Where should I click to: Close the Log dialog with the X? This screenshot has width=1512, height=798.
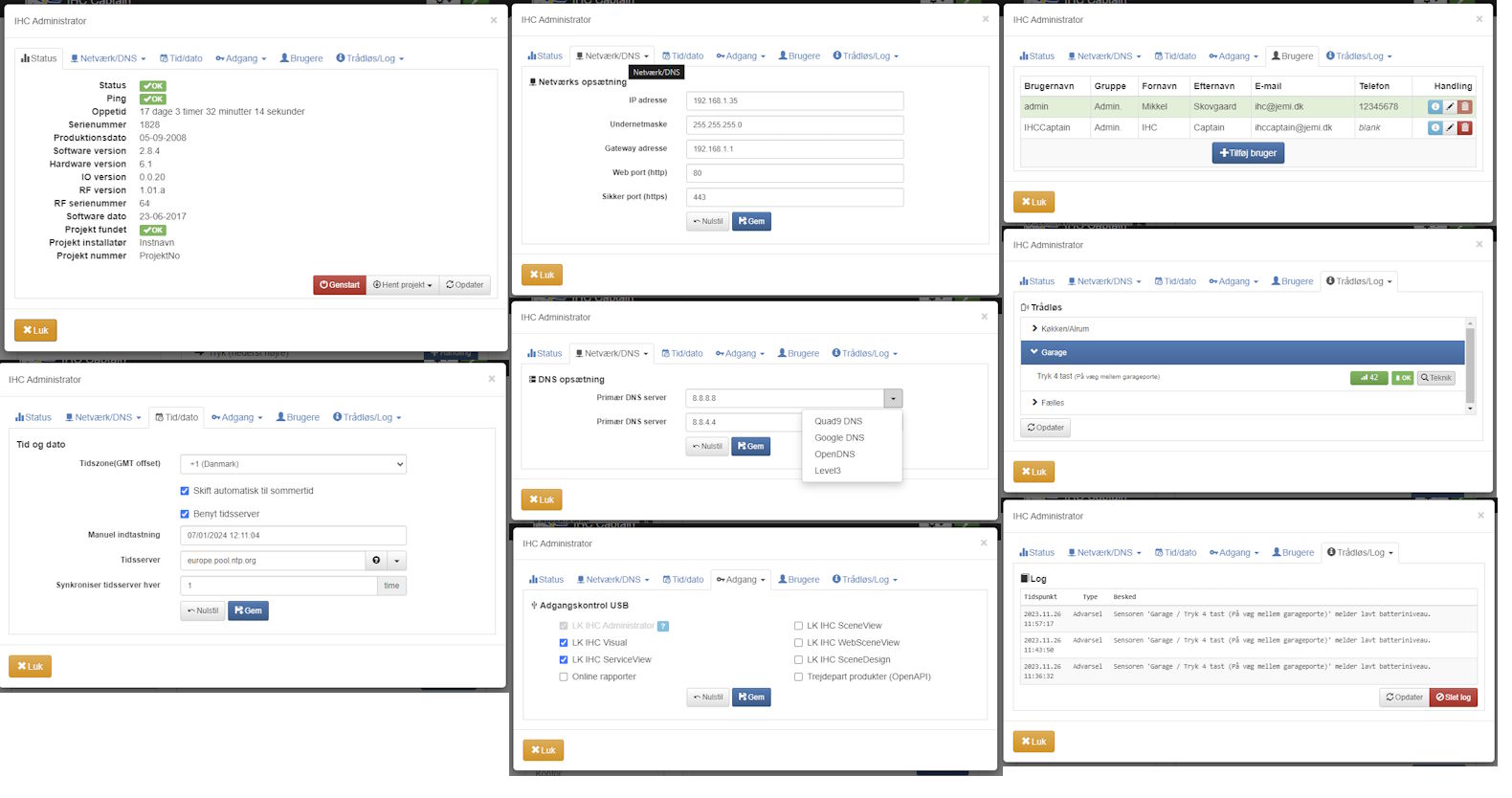click(x=1480, y=516)
